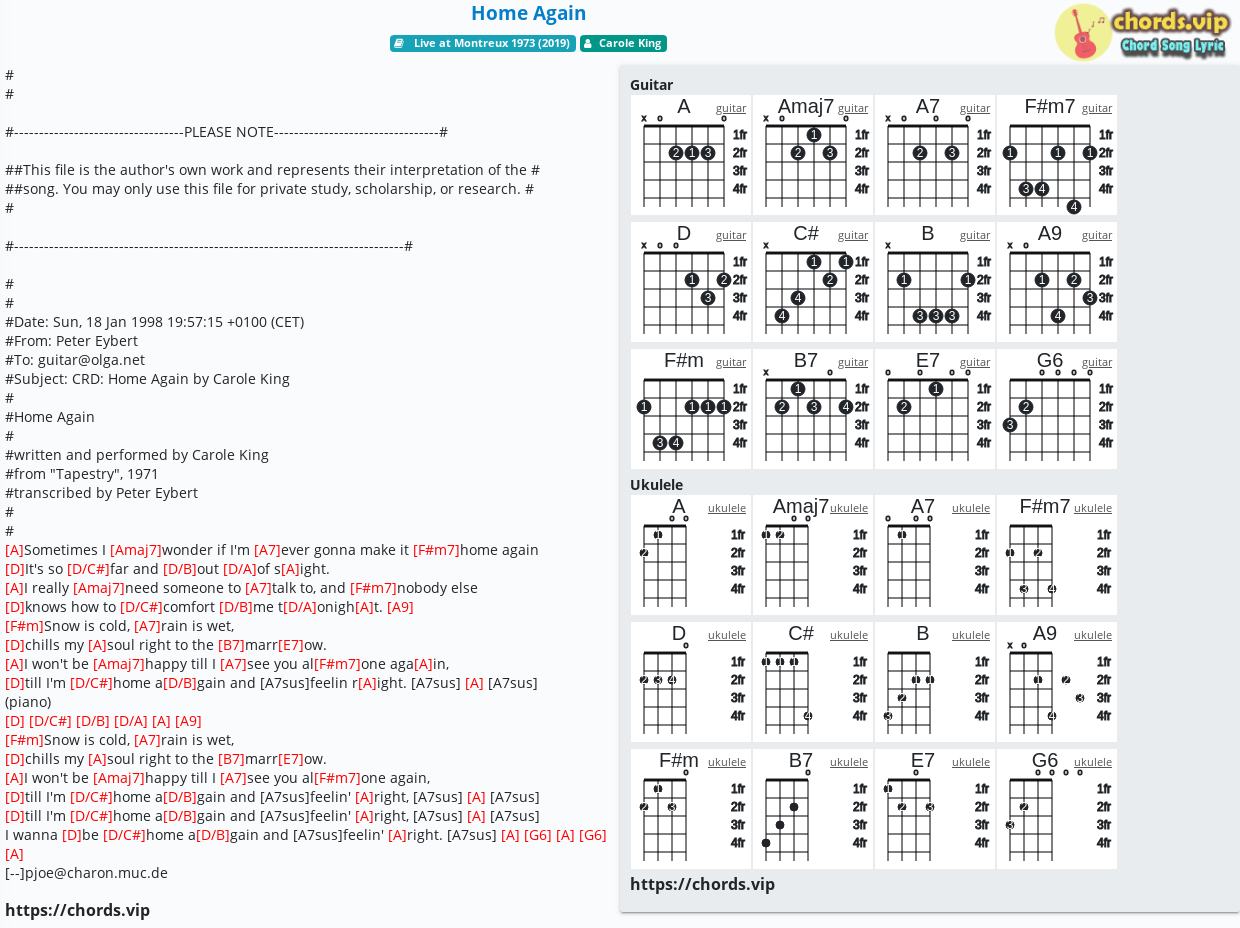
Task: Open https://chords.vip link under ukulele diagrams
Action: (x=702, y=884)
